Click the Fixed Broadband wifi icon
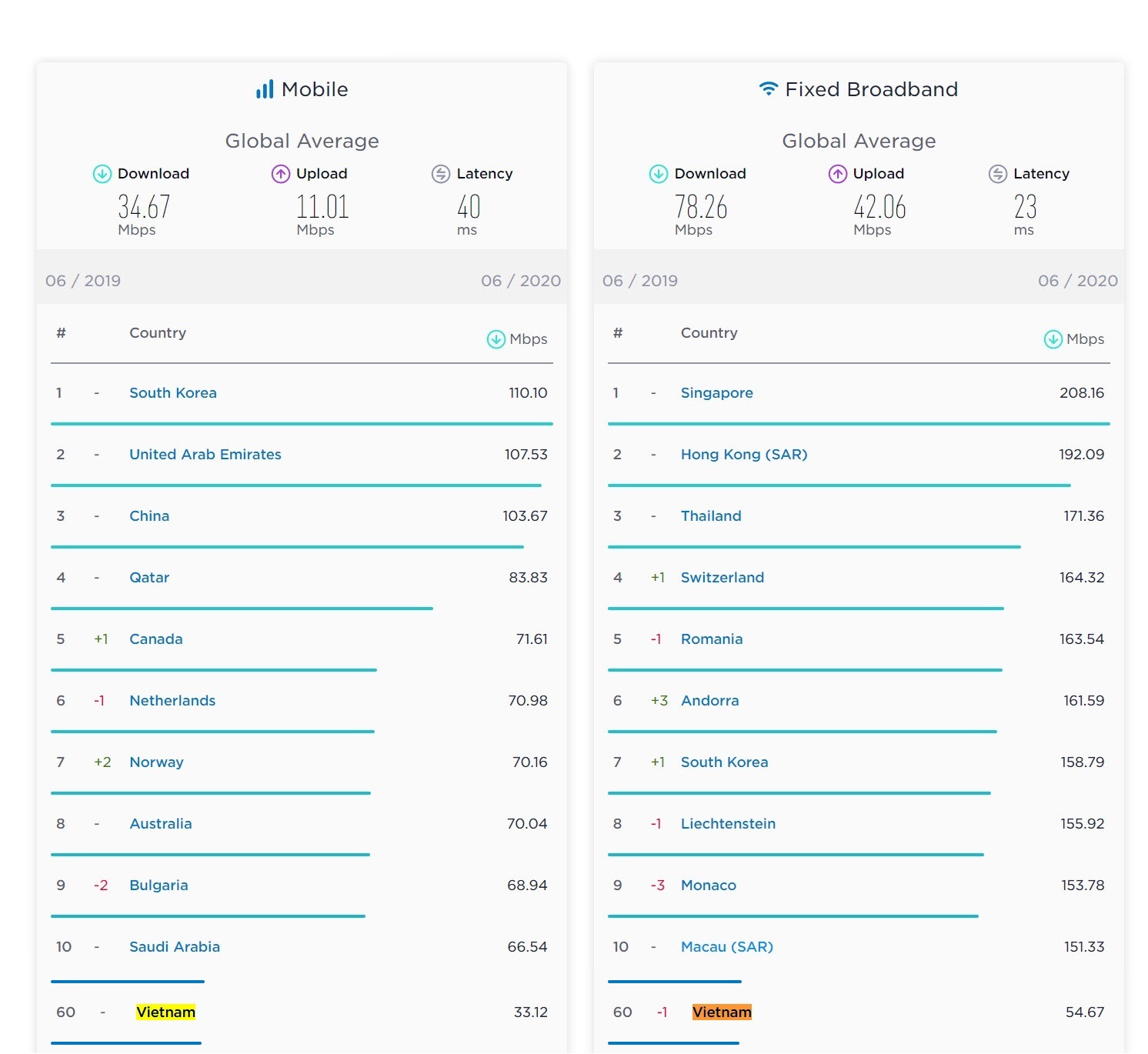Viewport: 1148px width, 1054px height. pyautogui.click(x=768, y=88)
